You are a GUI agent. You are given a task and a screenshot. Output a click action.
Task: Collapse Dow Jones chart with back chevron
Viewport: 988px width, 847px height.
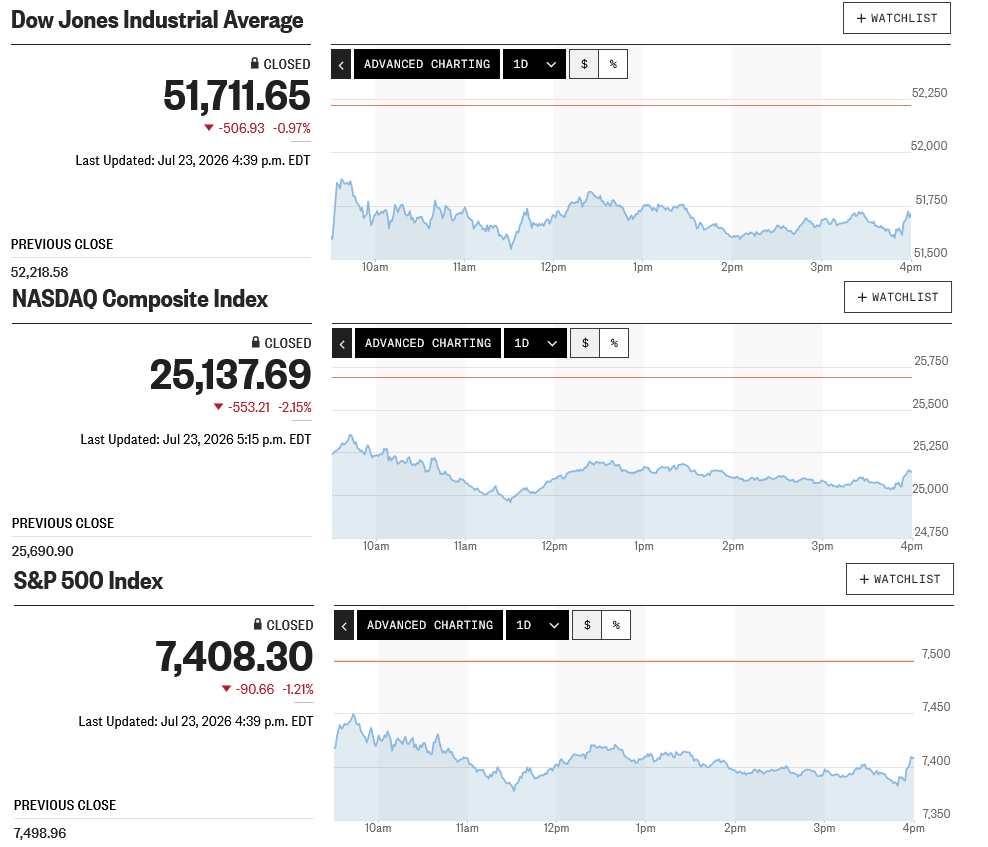point(341,64)
